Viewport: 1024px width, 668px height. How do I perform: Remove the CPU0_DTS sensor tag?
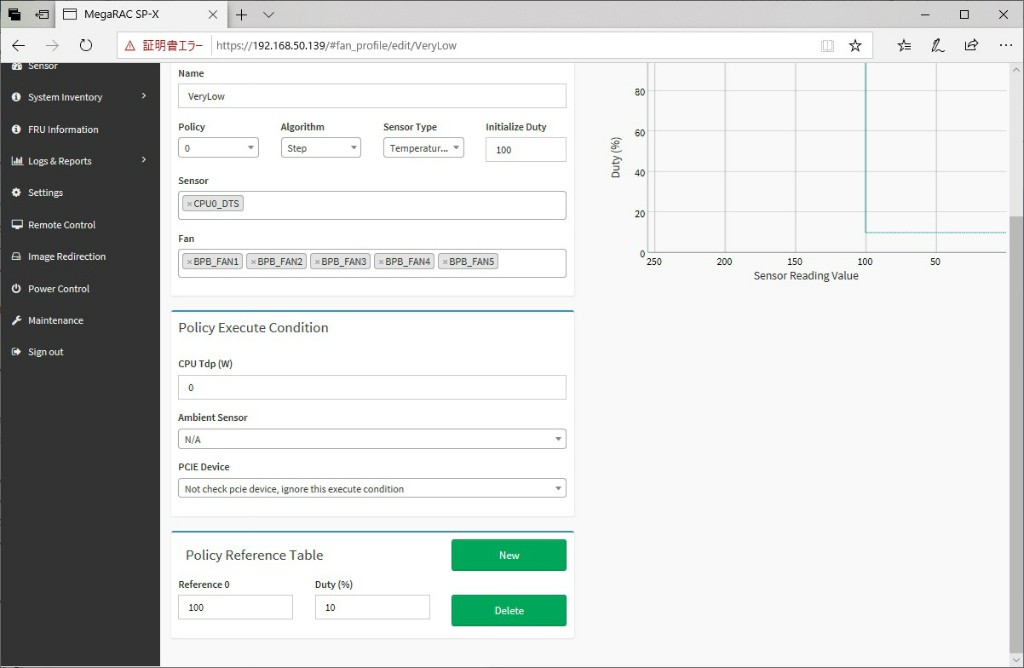(189, 204)
